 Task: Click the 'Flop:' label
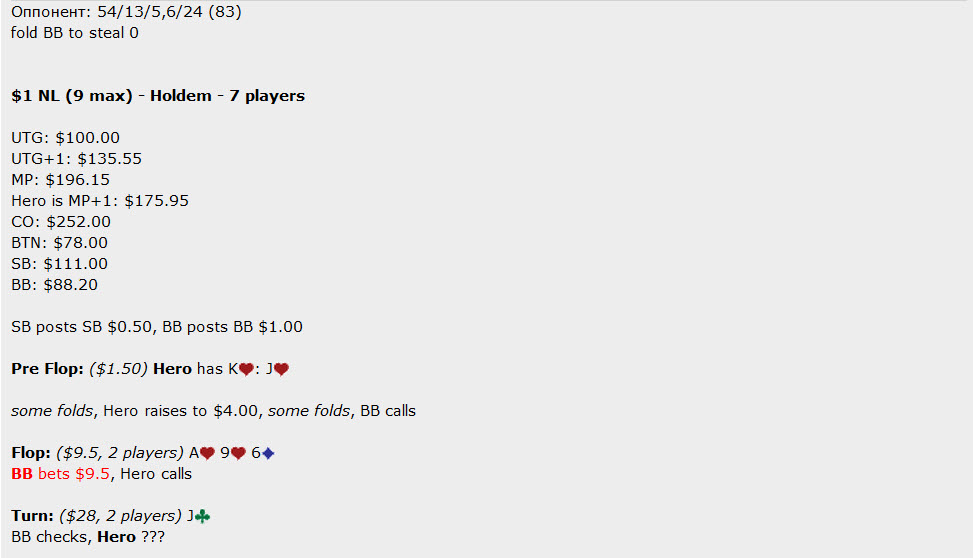click(31, 453)
